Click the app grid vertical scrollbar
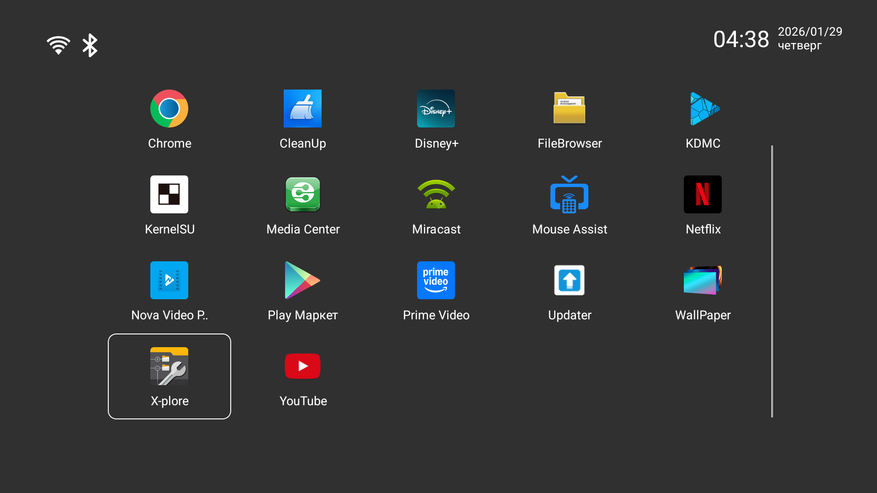Image resolution: width=877 pixels, height=493 pixels. (x=772, y=281)
